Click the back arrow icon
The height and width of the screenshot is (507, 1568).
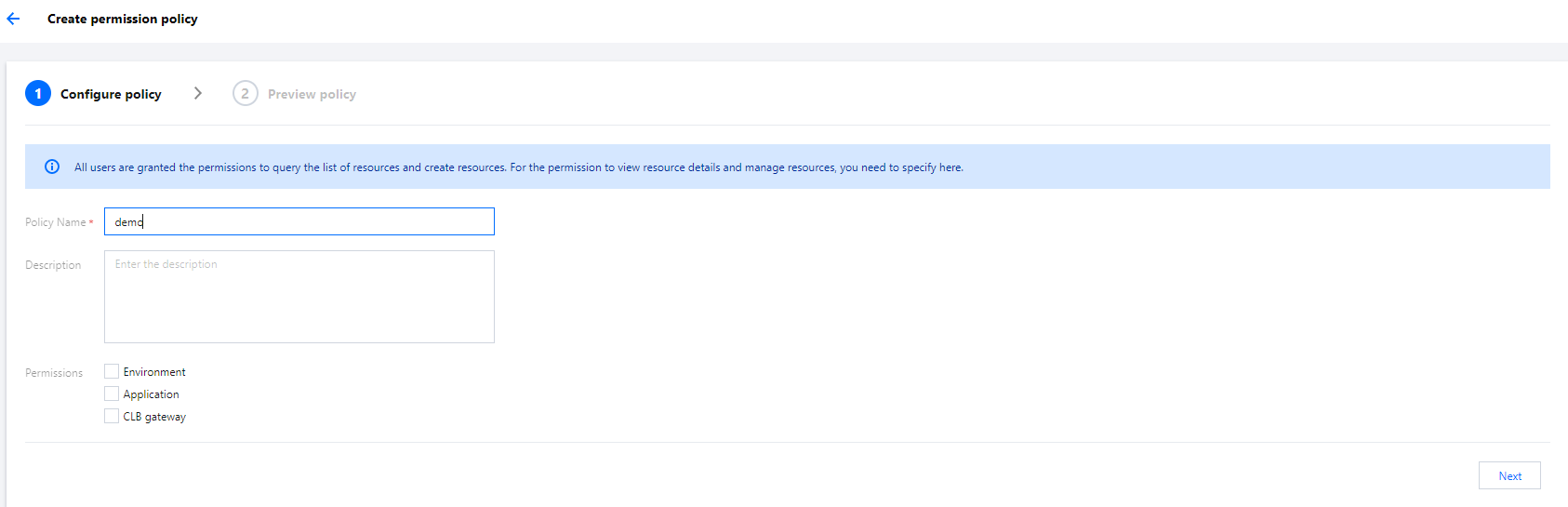click(x=13, y=19)
